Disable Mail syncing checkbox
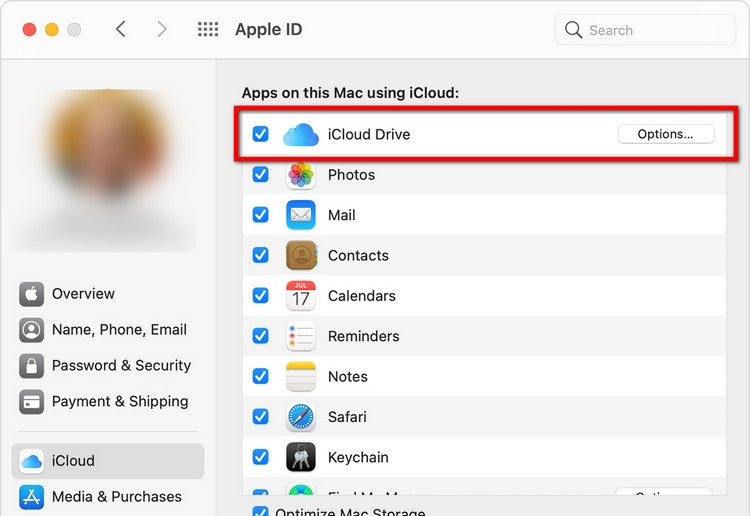Viewport: 750px width, 516px height. tap(260, 215)
